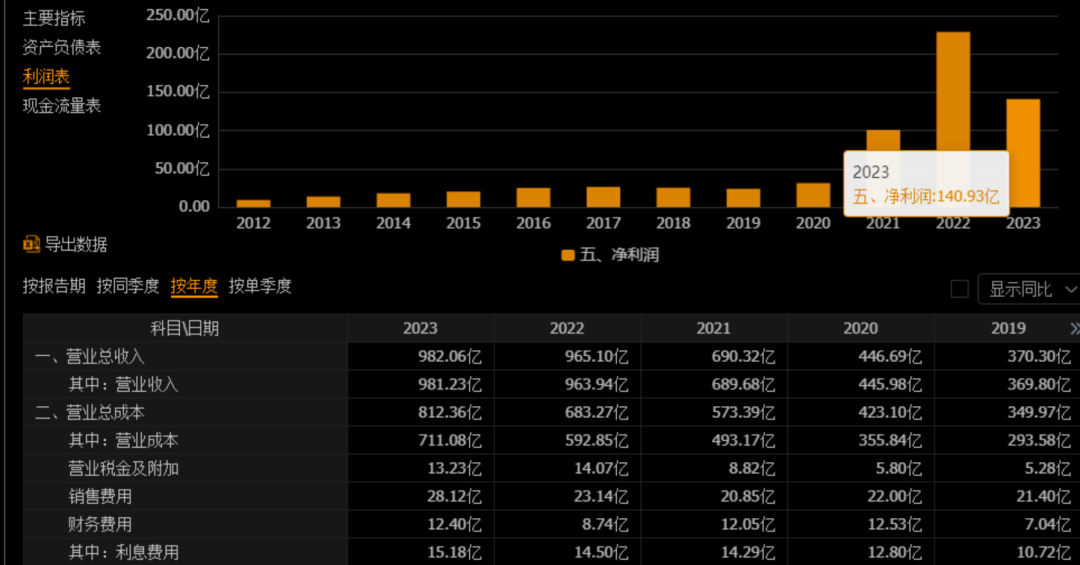Click the 2015 net profit bar
Screen dimensions: 1080x565
(464, 199)
